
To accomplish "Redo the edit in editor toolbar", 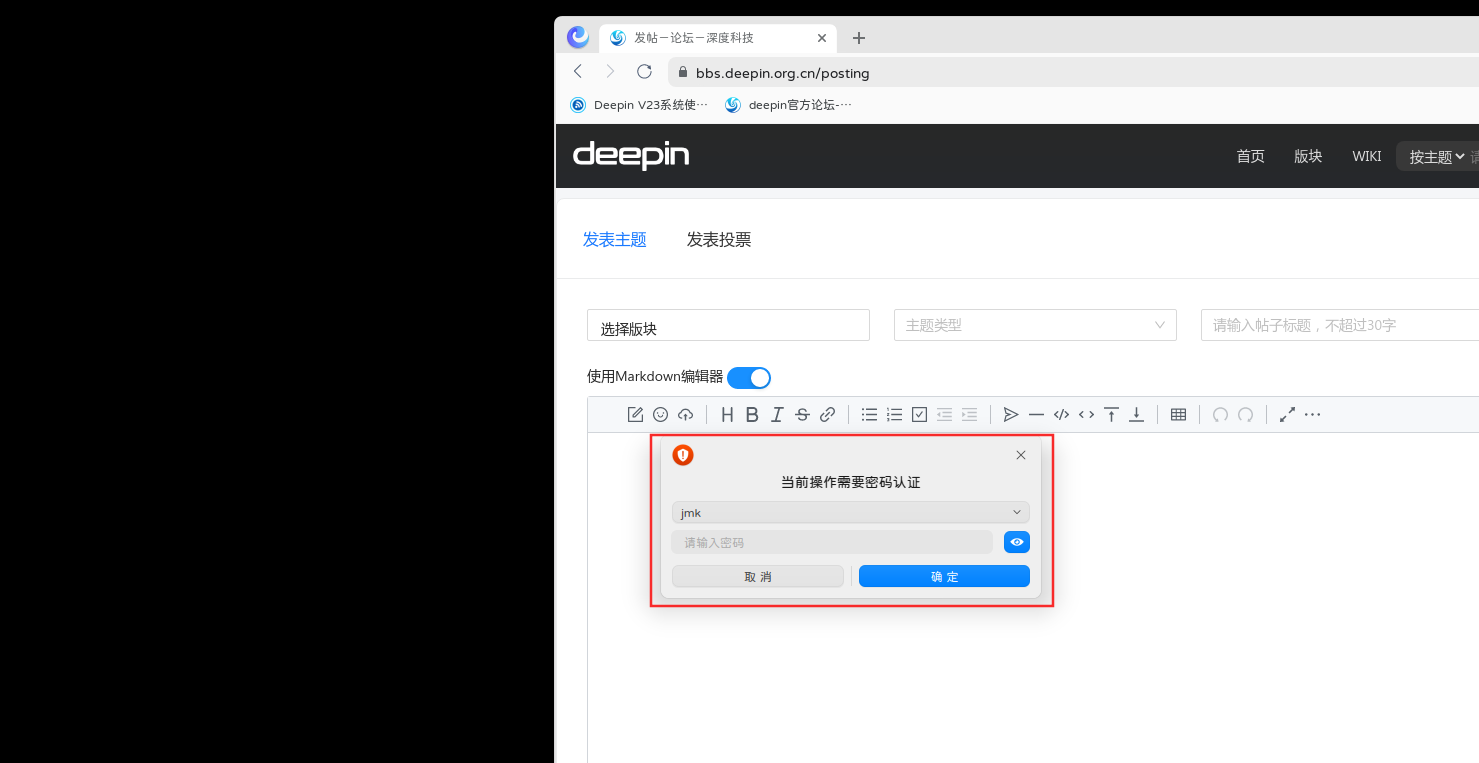I will tap(1245, 414).
